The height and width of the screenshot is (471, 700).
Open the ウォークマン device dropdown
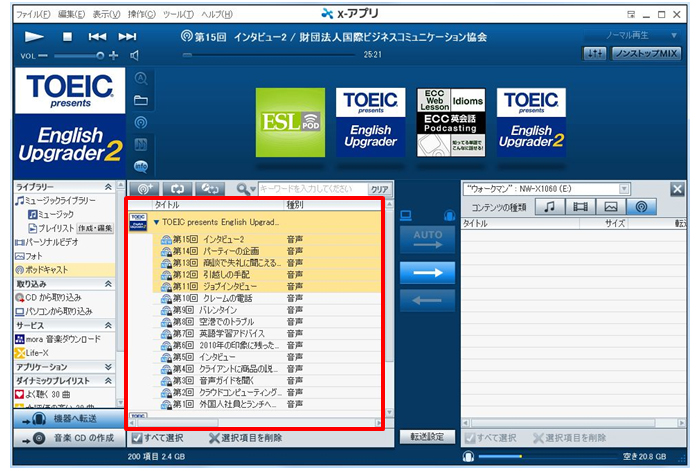pos(547,188)
